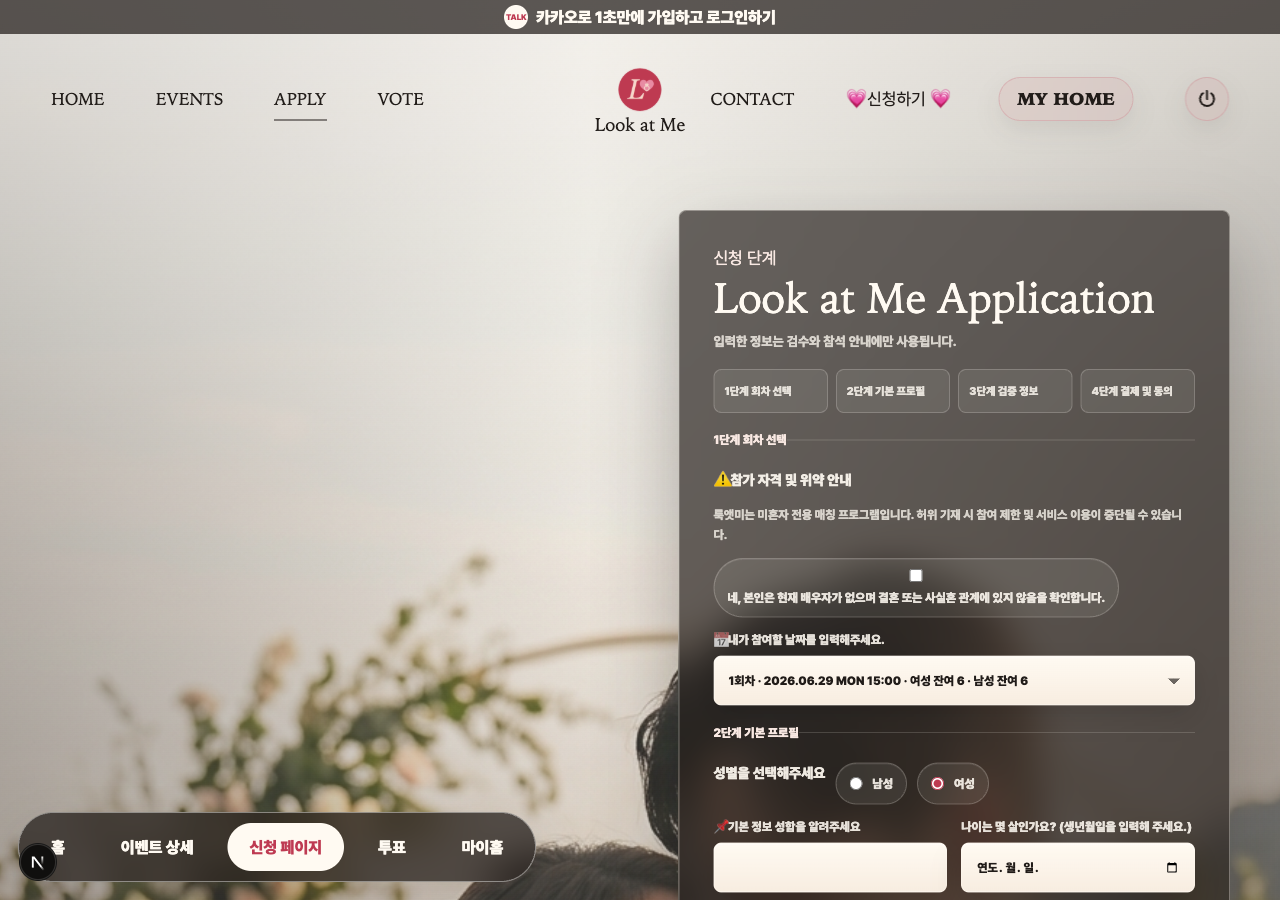Viewport: 1280px width, 900px height.
Task: Click the name input field
Action: 830,868
